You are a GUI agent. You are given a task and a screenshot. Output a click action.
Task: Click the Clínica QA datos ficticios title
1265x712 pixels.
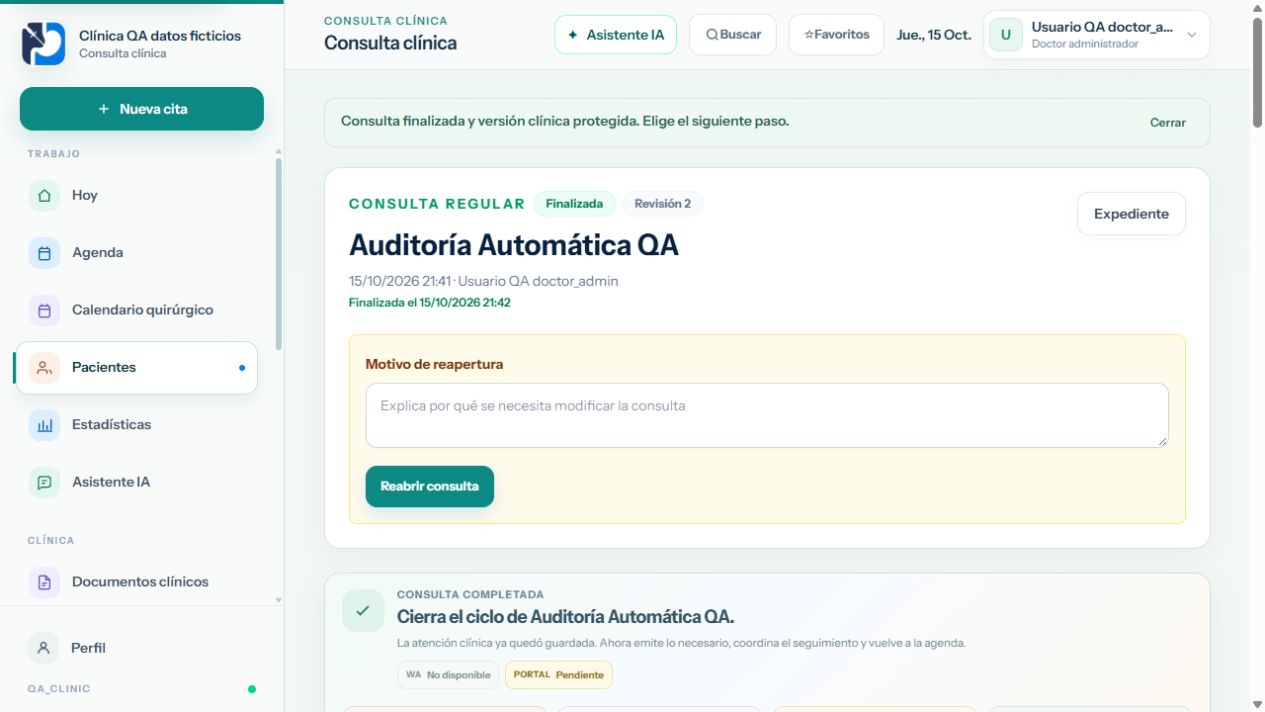(160, 35)
